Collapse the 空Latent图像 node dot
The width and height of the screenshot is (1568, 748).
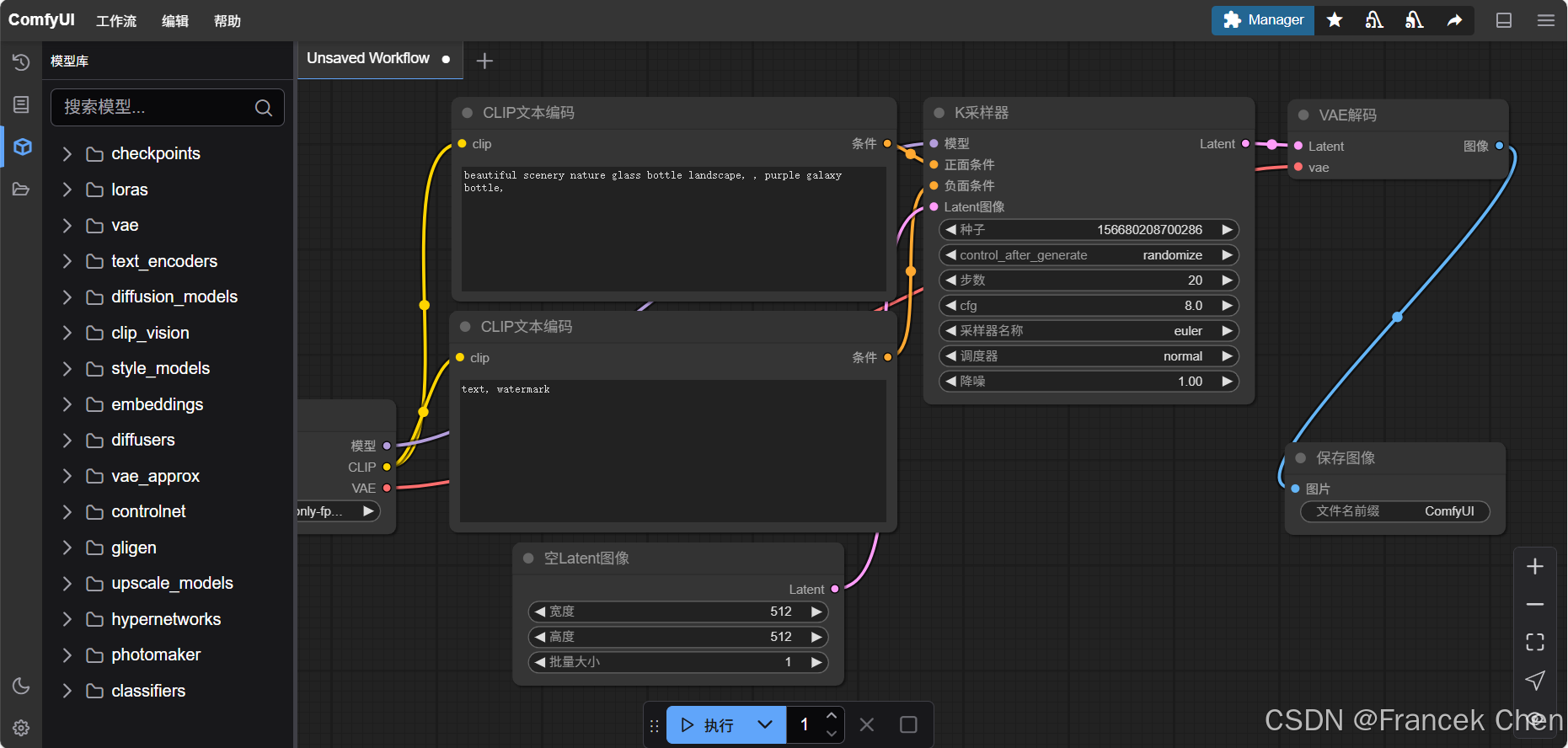[x=528, y=558]
